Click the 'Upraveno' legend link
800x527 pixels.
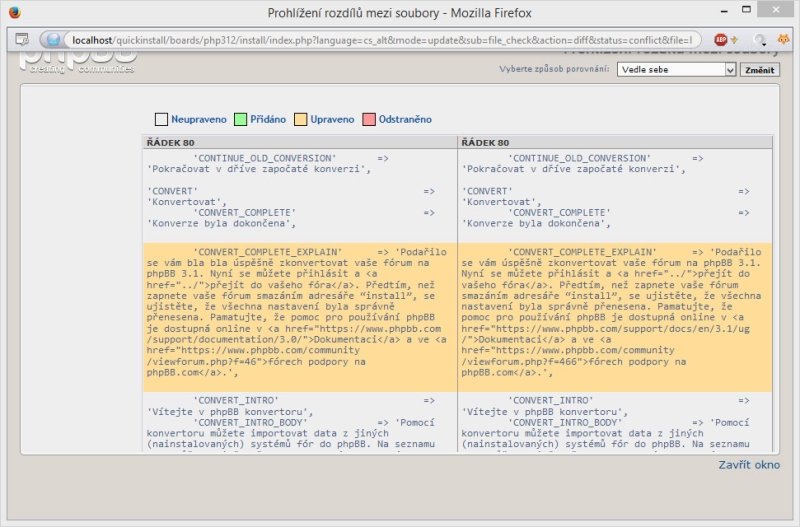(x=332, y=119)
